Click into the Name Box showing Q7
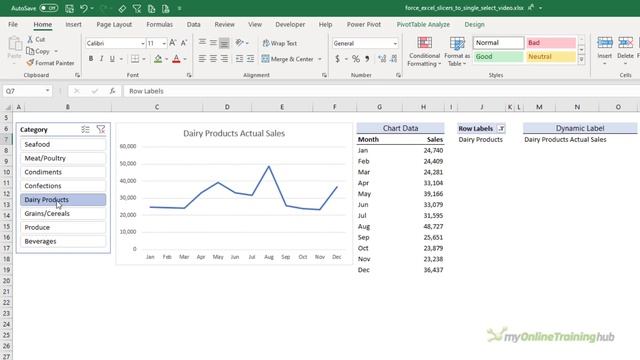 click(x=24, y=91)
